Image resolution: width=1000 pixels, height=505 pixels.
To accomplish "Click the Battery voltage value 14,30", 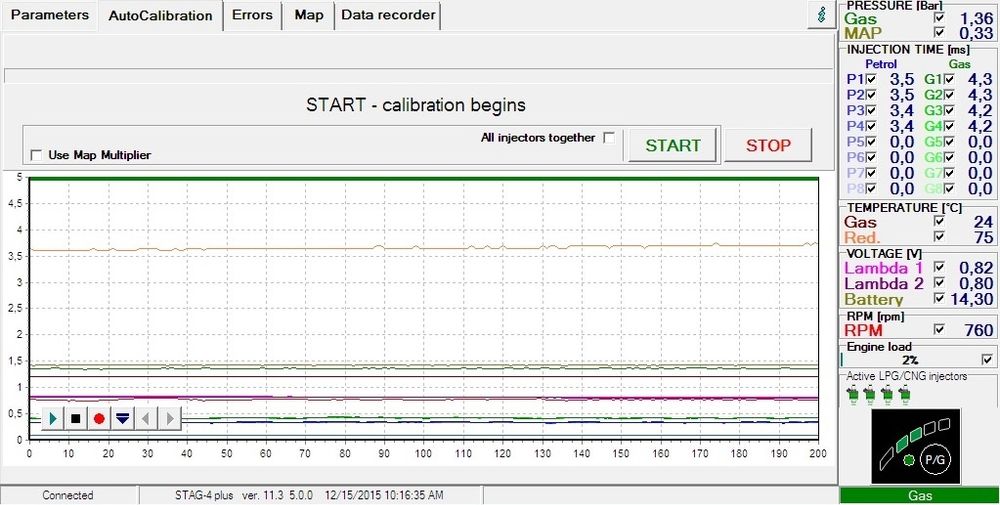I will [x=973, y=299].
